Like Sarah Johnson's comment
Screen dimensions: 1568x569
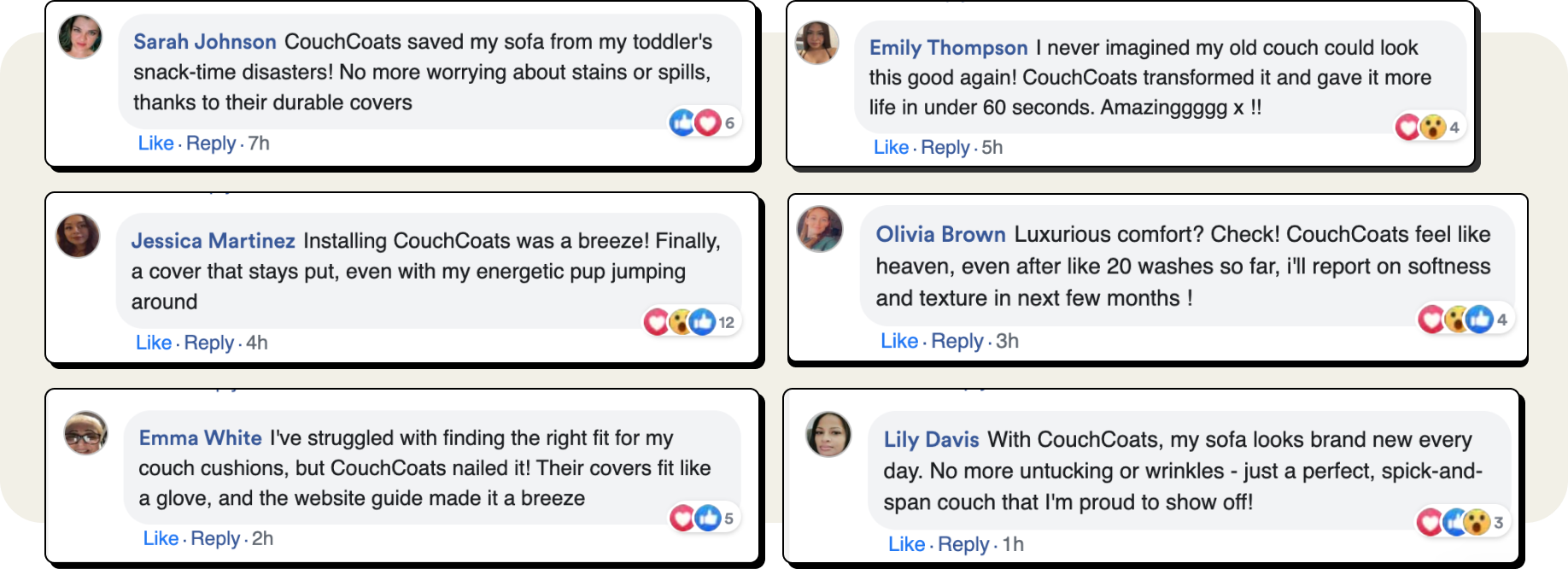click(x=155, y=144)
